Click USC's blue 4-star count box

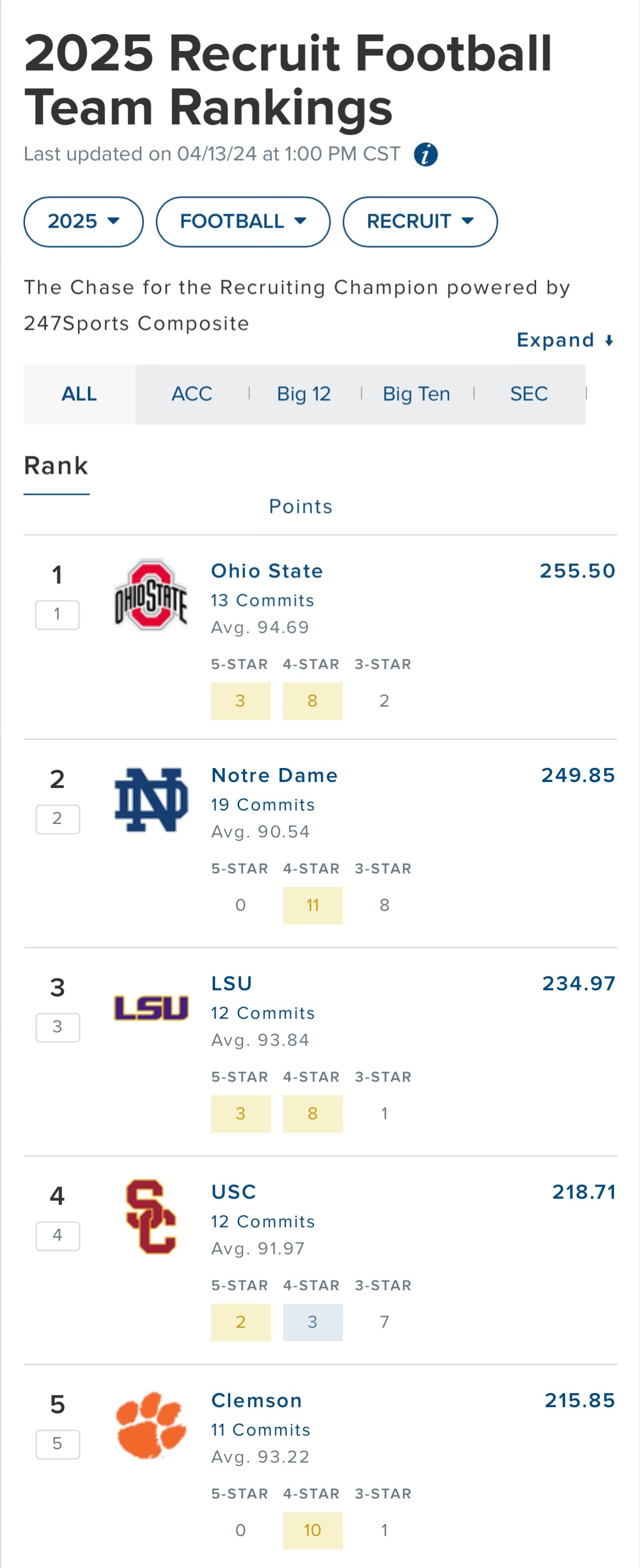313,1322
